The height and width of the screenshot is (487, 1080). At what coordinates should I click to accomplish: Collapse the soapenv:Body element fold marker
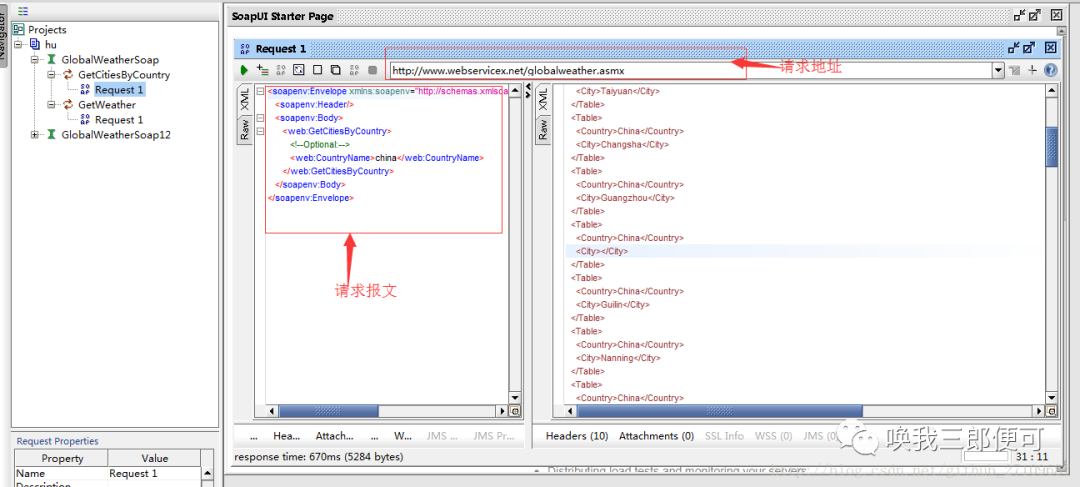(x=260, y=118)
